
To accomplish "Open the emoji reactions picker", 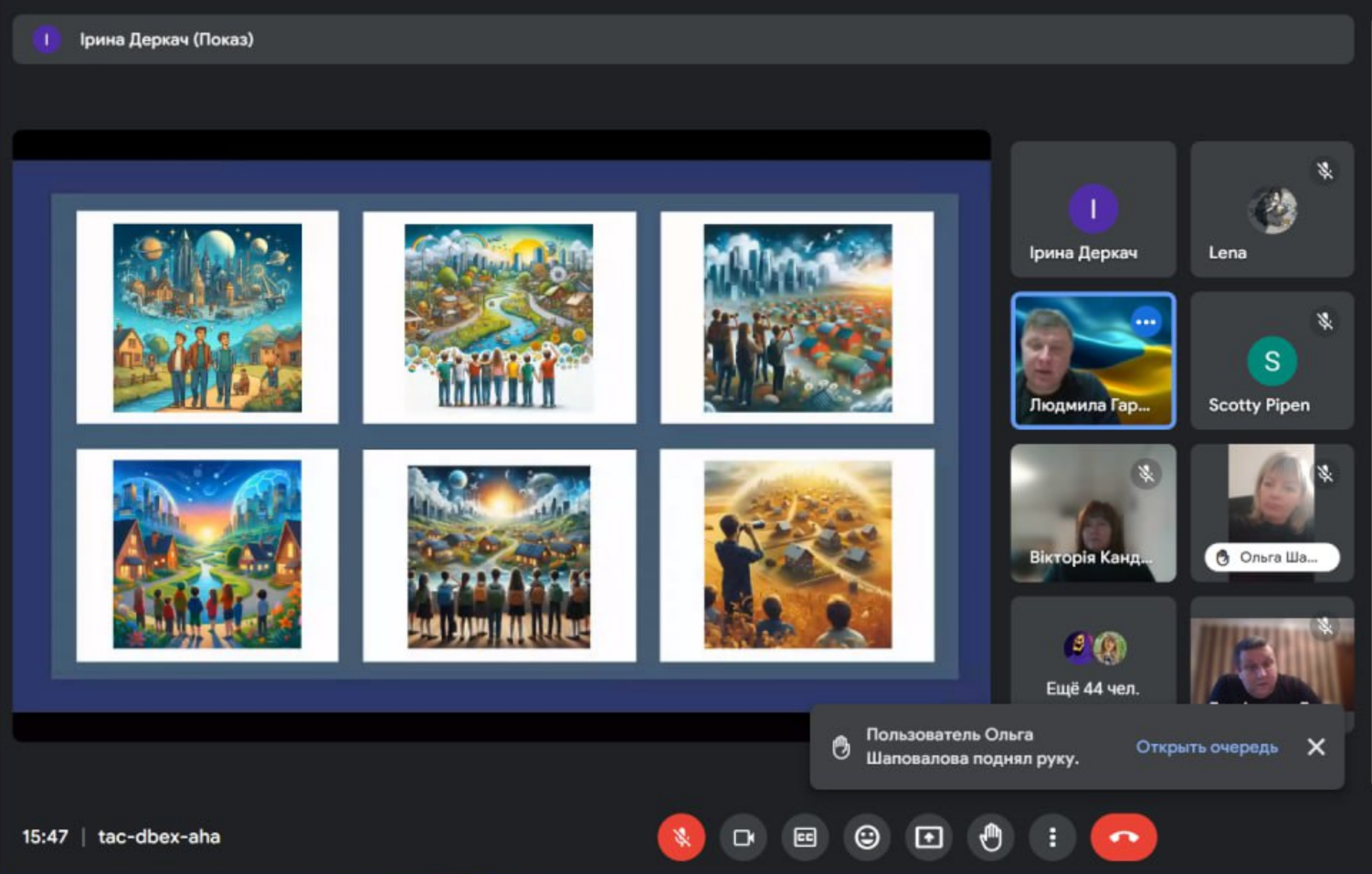I will (867, 837).
